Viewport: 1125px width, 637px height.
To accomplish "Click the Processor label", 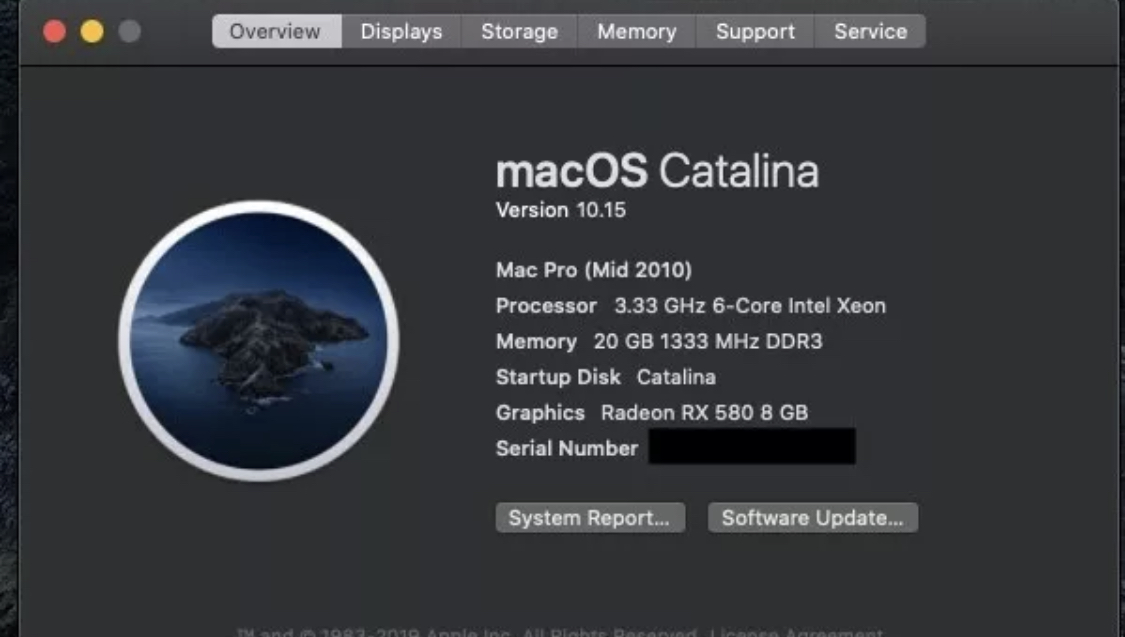I will pos(546,306).
